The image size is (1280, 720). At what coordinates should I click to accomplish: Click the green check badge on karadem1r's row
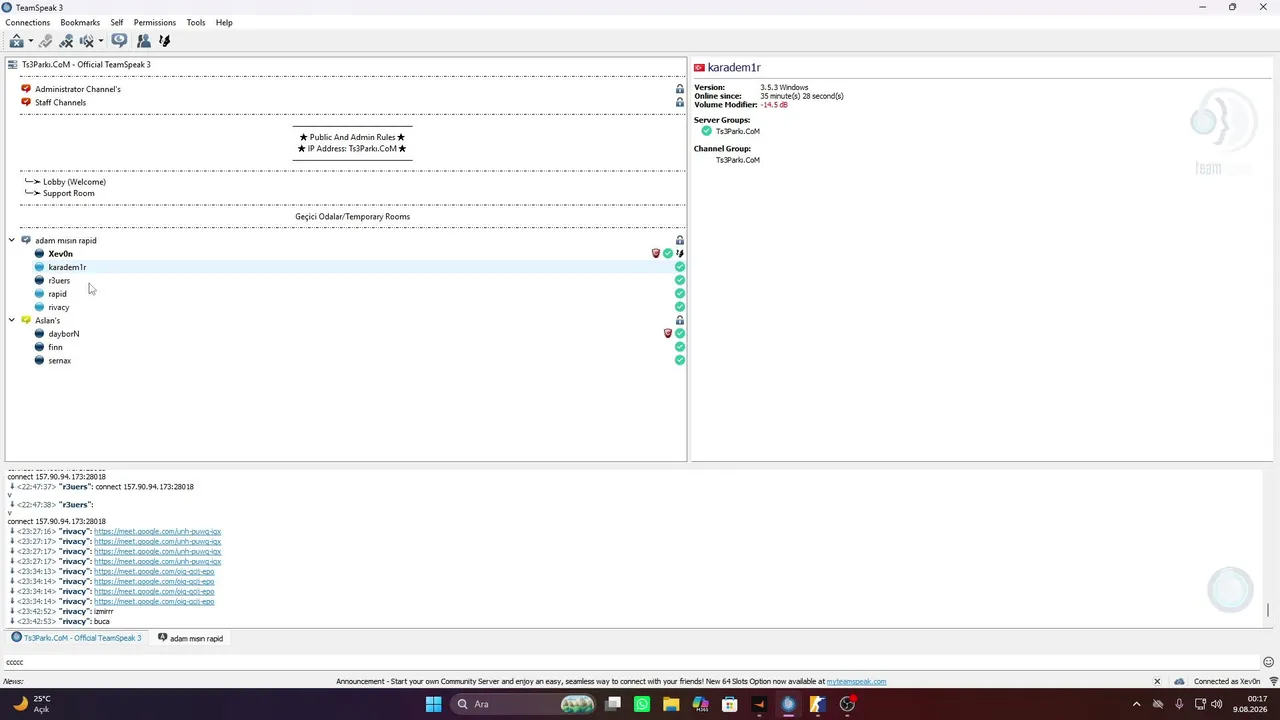click(680, 267)
